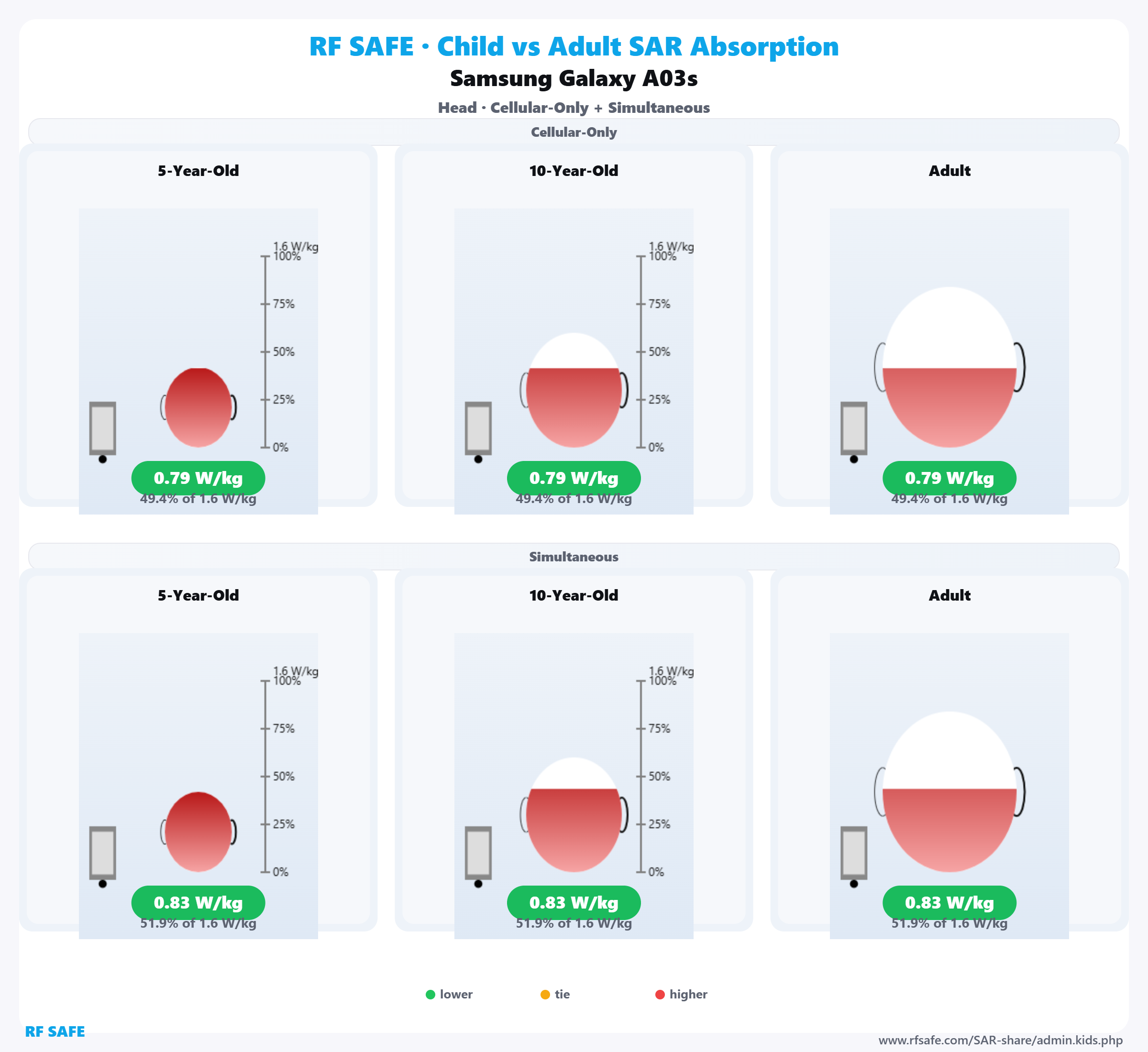
Task: Select the Simultaneous section header bar
Action: coord(574,557)
